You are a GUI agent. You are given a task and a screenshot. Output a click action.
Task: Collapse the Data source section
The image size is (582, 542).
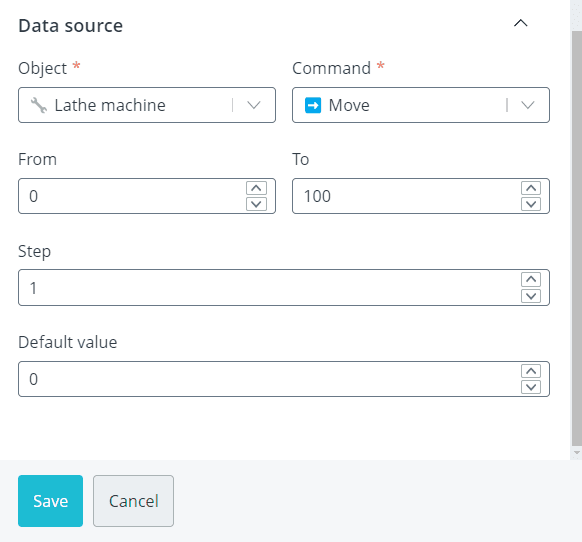(520, 23)
